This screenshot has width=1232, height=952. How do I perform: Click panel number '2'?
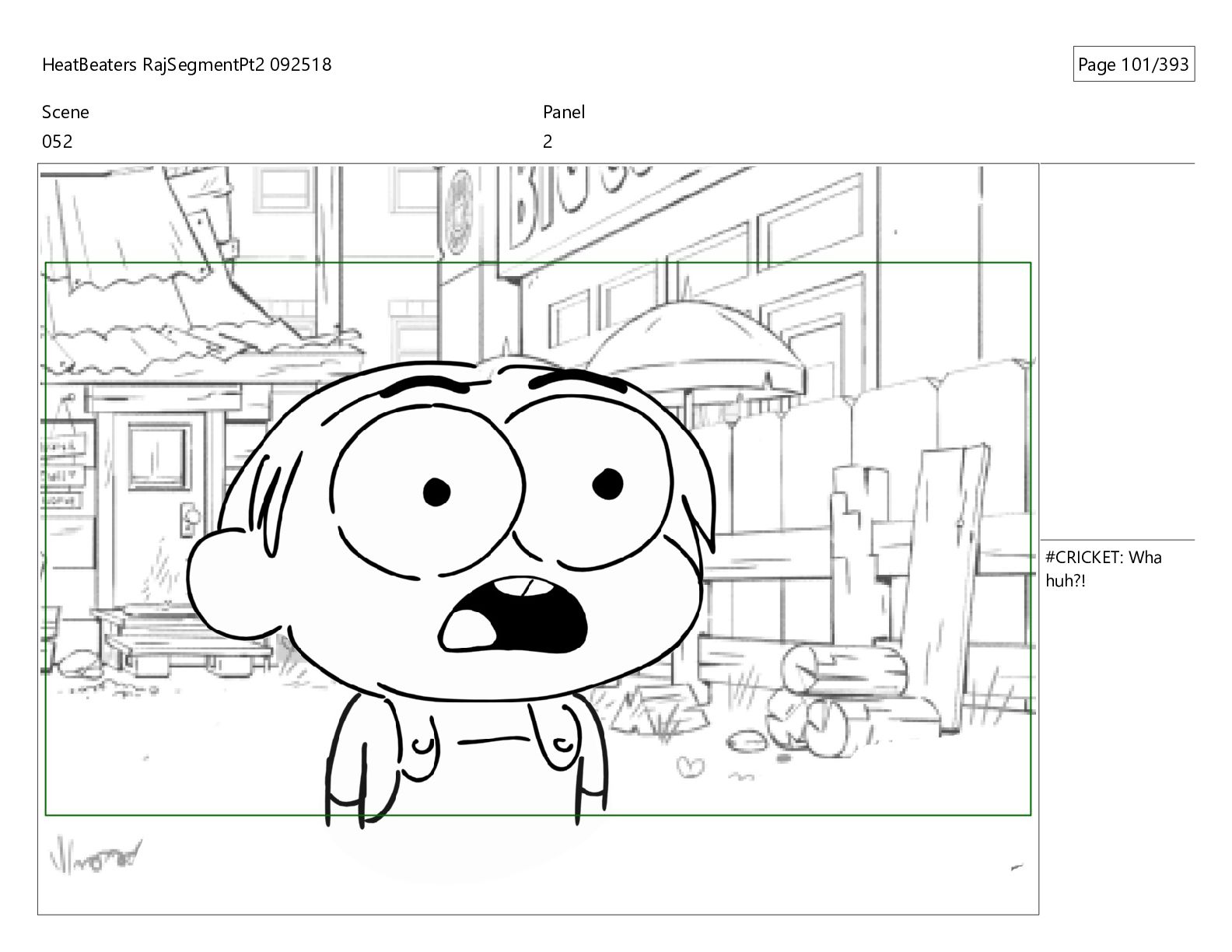click(x=548, y=142)
